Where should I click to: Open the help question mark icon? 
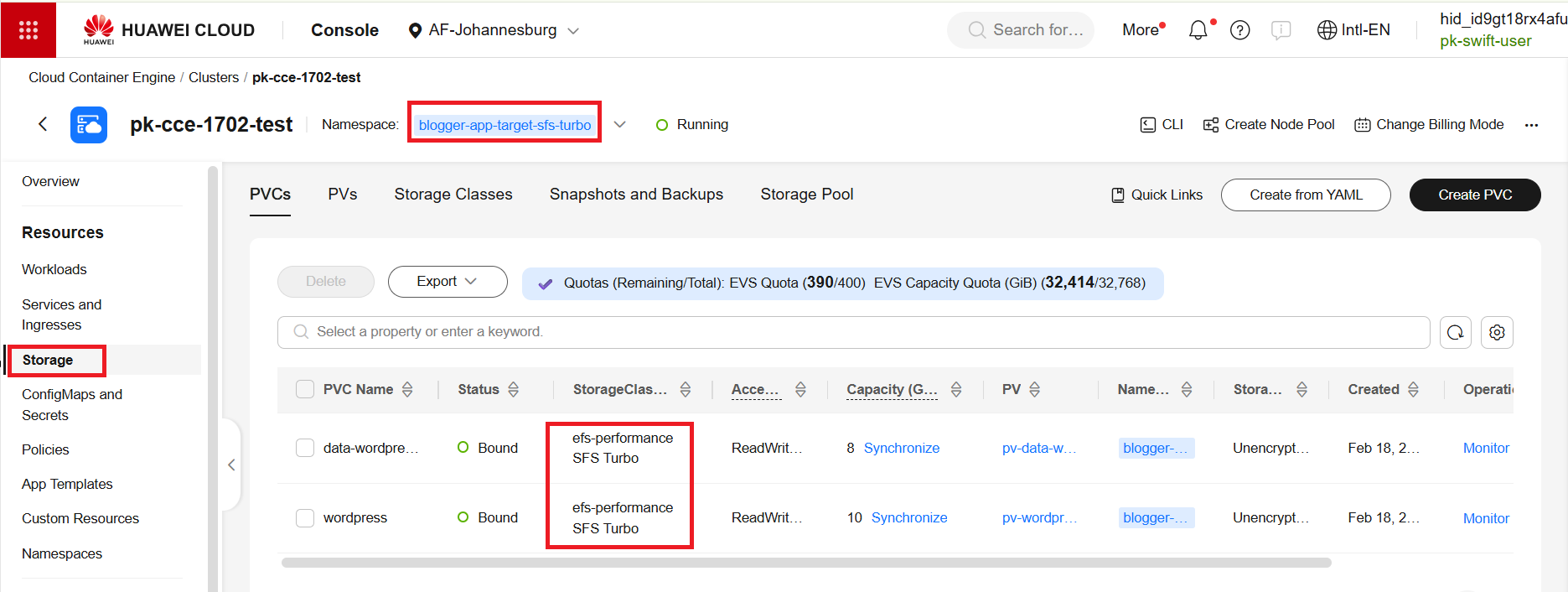click(x=1239, y=30)
